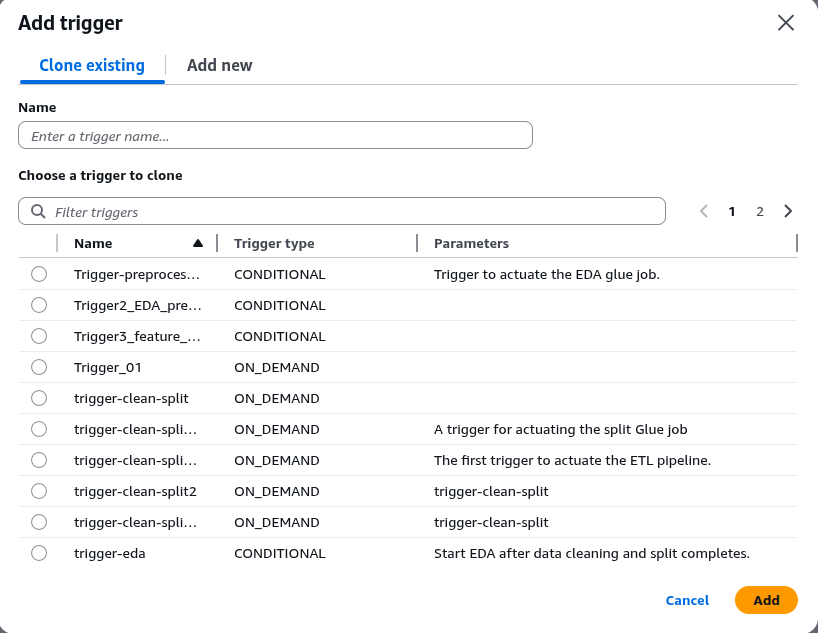The height and width of the screenshot is (633, 818).
Task: Click the Trigger type column header
Action: (274, 243)
